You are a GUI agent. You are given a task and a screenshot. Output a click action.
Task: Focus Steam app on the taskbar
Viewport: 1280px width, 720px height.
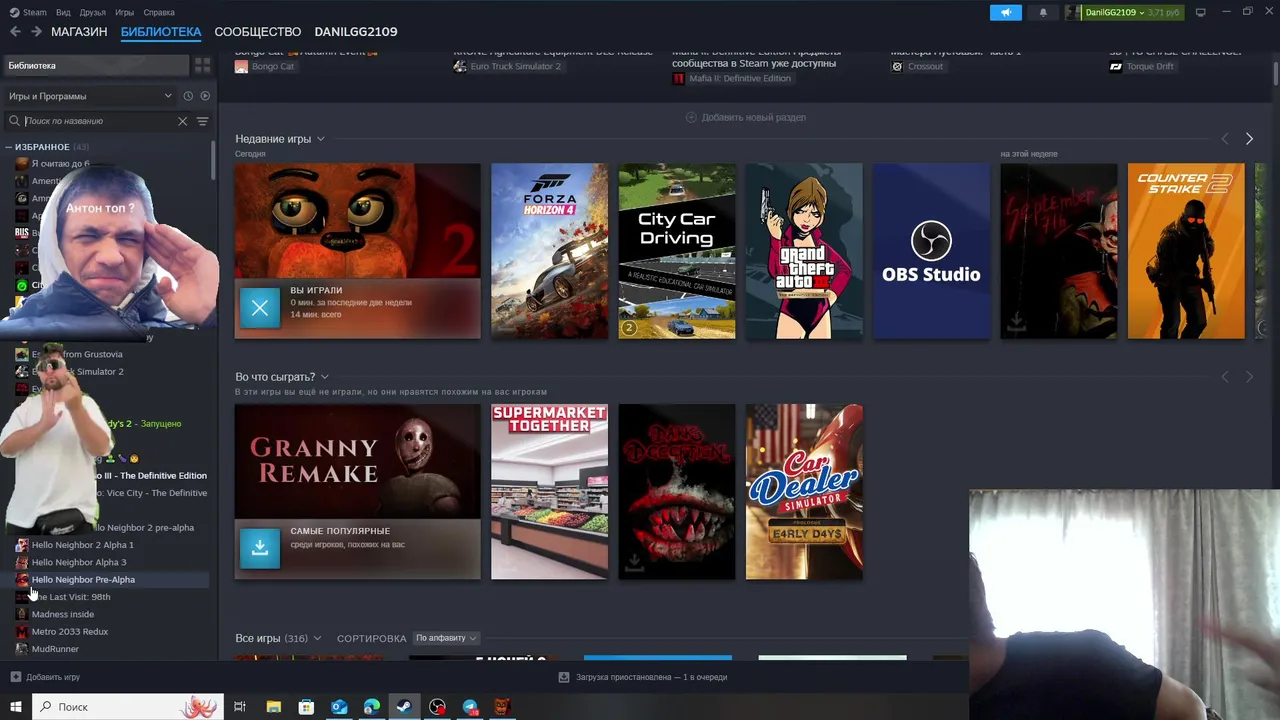[405, 707]
